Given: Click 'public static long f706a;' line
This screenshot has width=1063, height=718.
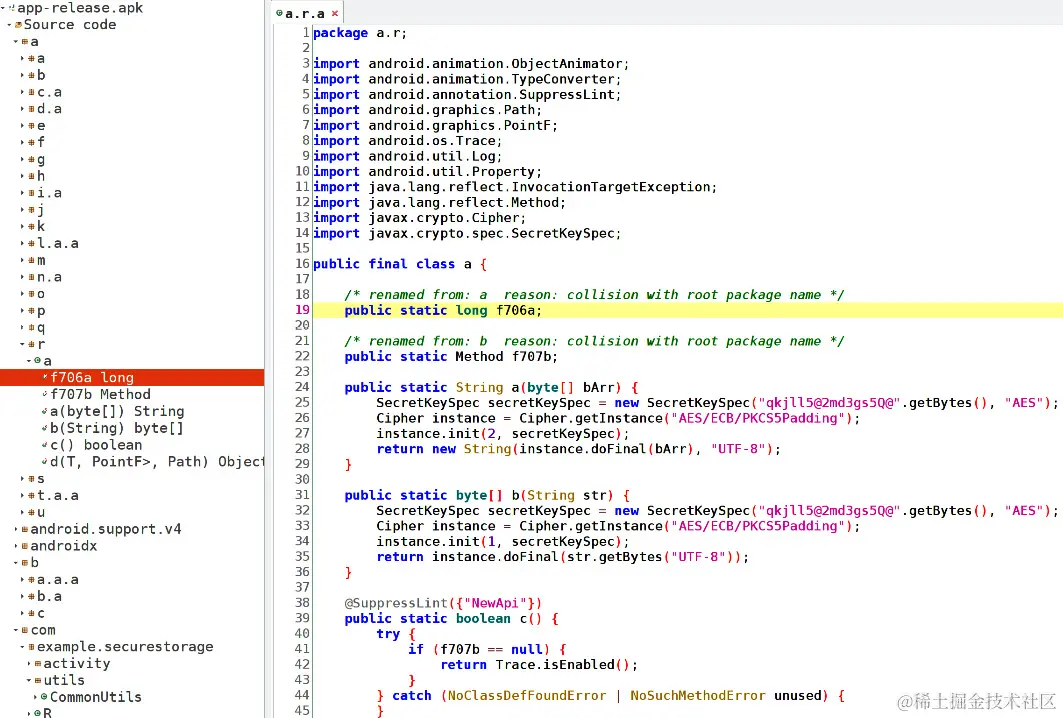Looking at the screenshot, I should click(x=443, y=311).
